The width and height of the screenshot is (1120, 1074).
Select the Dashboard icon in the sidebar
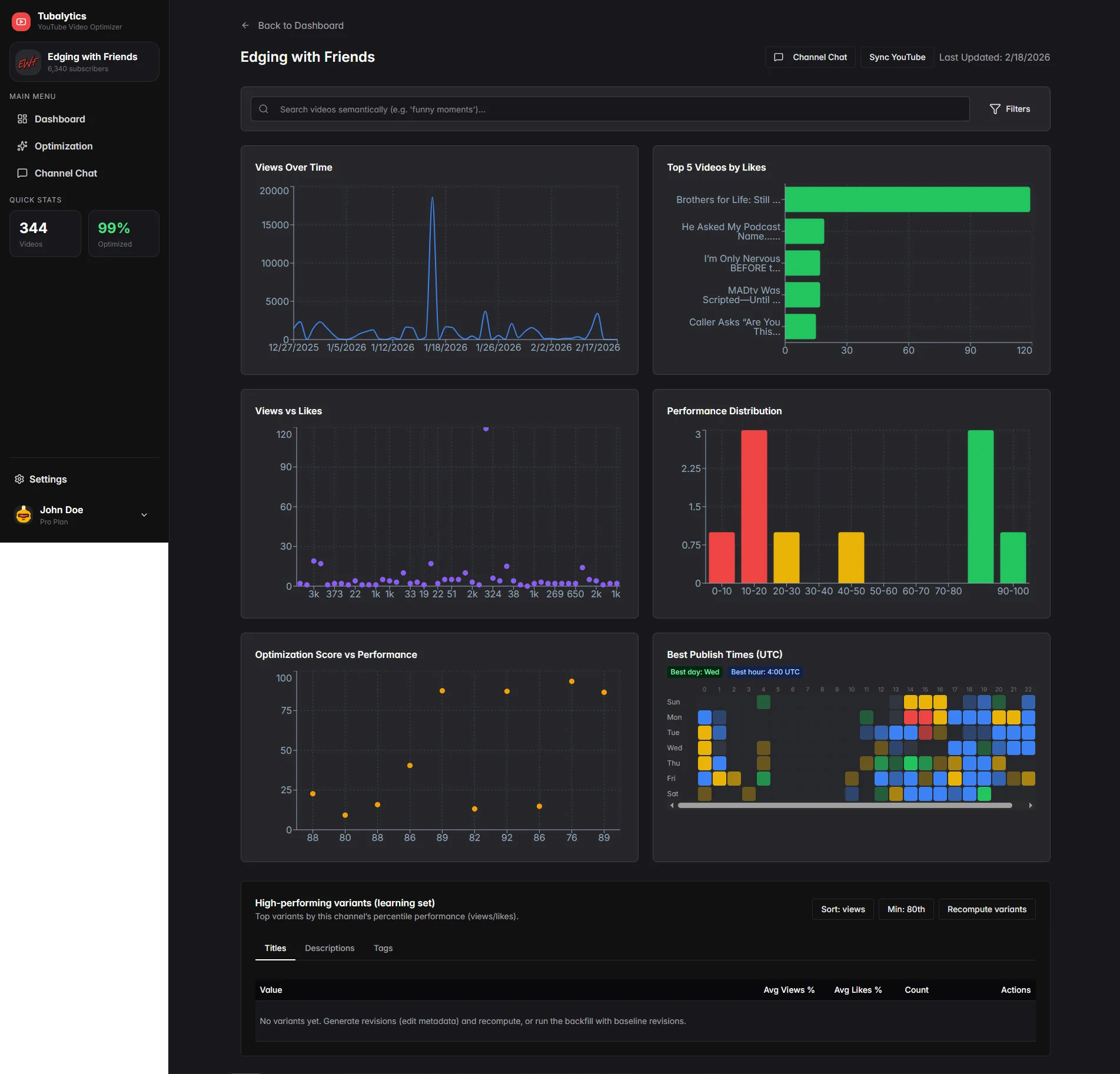[22, 119]
